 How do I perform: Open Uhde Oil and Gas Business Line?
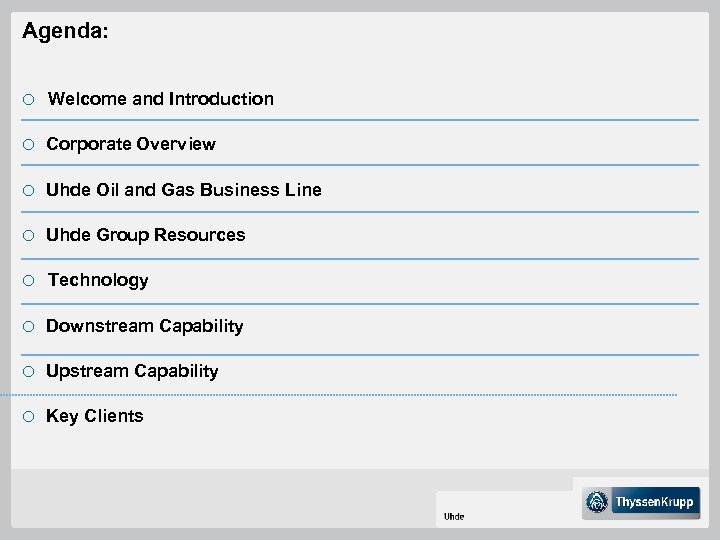tap(184, 189)
